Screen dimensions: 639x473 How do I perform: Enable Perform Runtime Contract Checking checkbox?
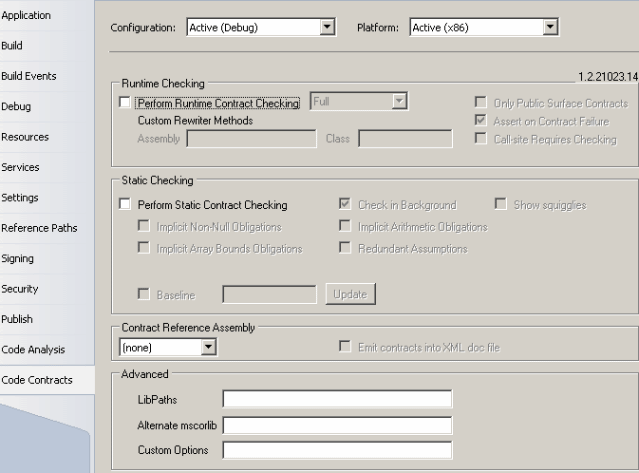click(124, 103)
